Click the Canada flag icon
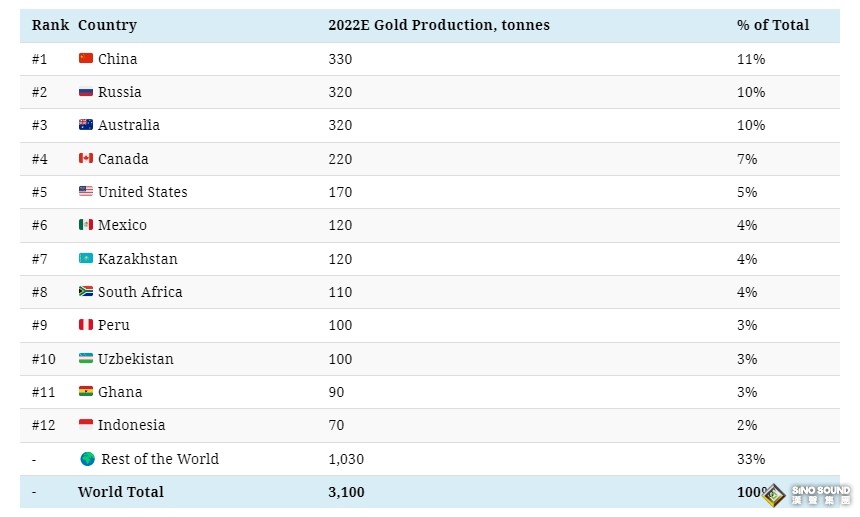The width and height of the screenshot is (860, 517). [86, 159]
